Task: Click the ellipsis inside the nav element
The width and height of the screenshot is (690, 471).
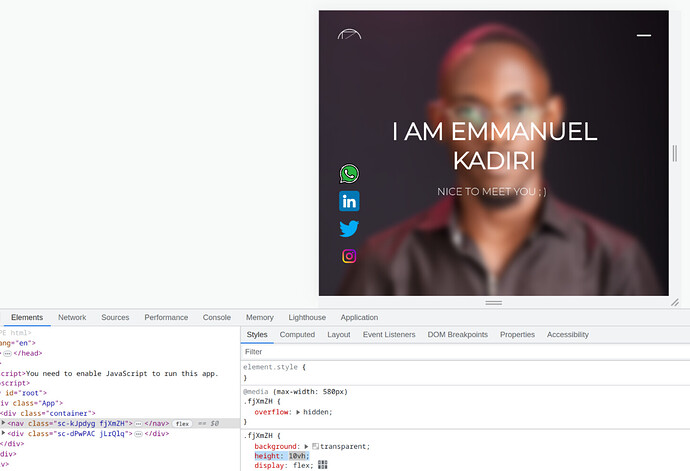Action: [x=138, y=423]
